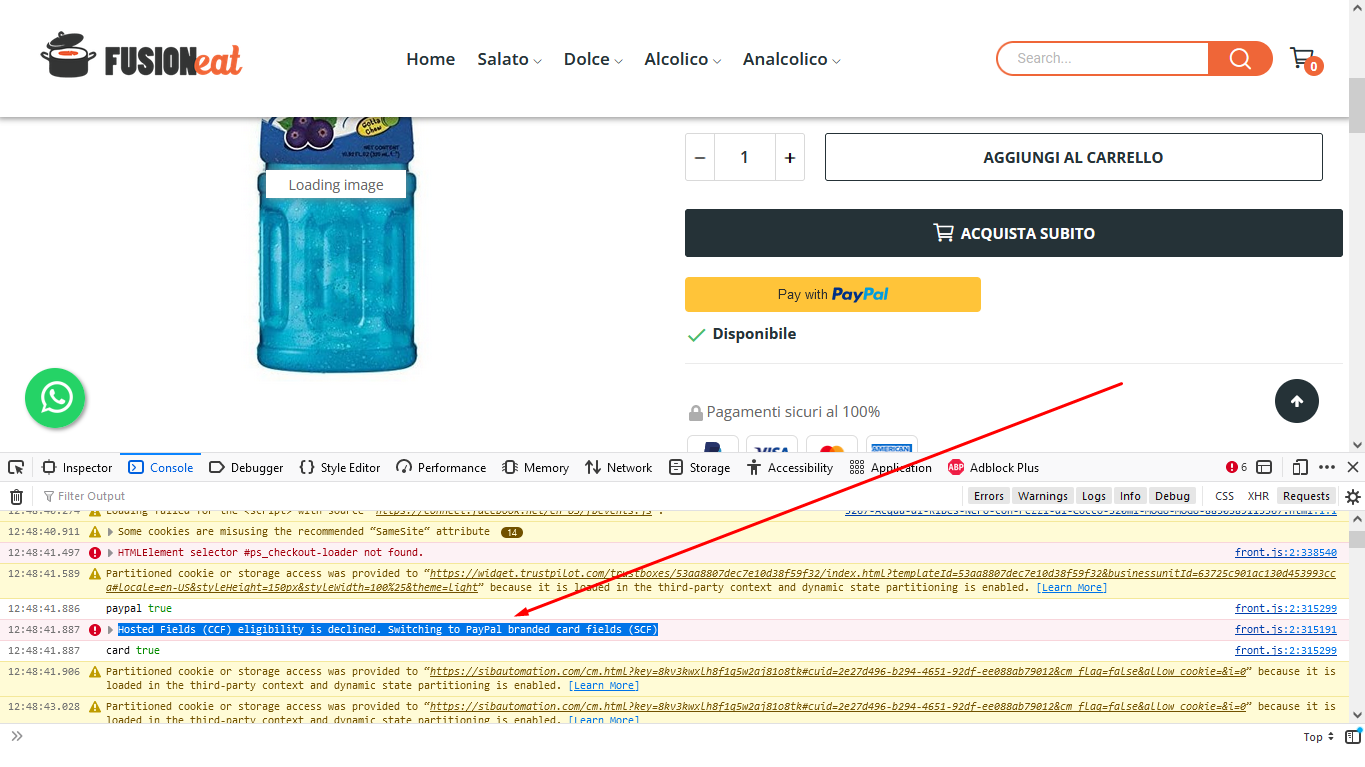Viewport: 1365px width, 767px height.
Task: Open the Application tab
Action: point(890,467)
